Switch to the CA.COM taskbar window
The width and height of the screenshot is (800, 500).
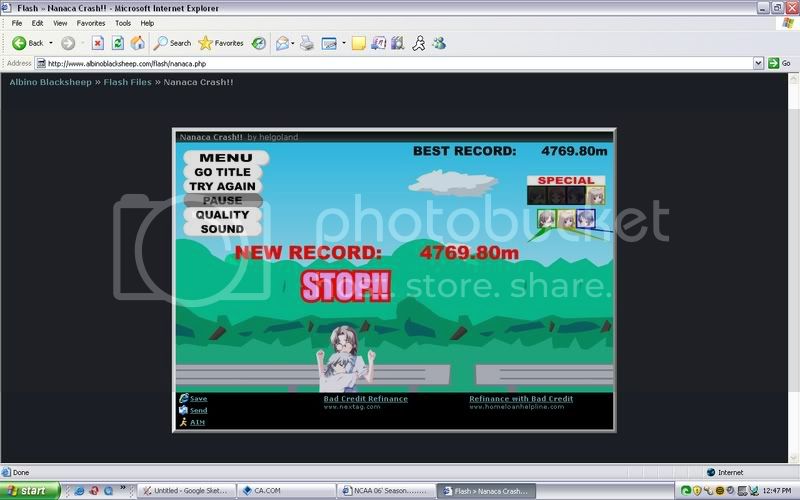pyautogui.click(x=287, y=491)
